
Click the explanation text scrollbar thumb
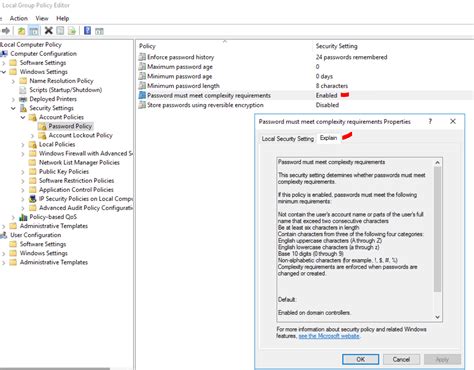[x=437, y=229]
